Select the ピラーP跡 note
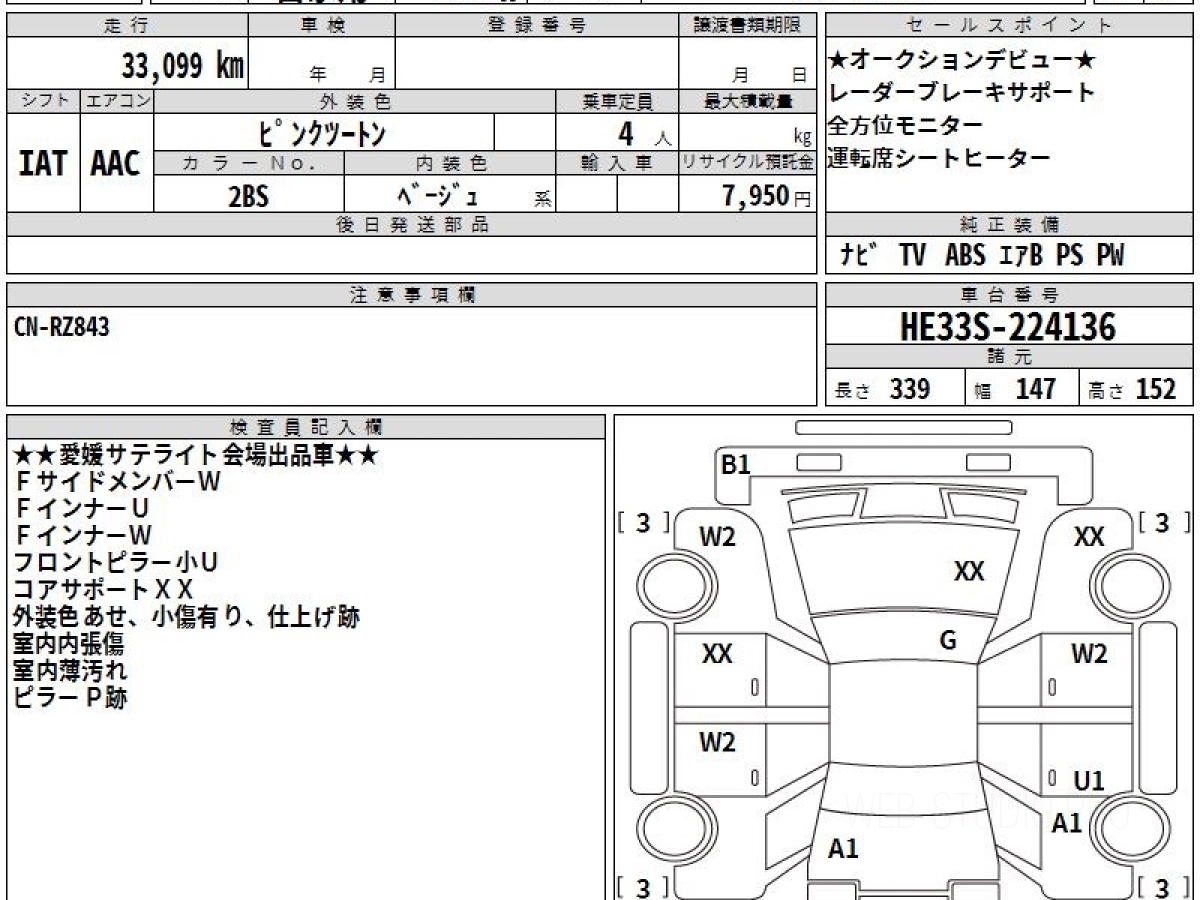The width and height of the screenshot is (1200, 900). point(70,697)
